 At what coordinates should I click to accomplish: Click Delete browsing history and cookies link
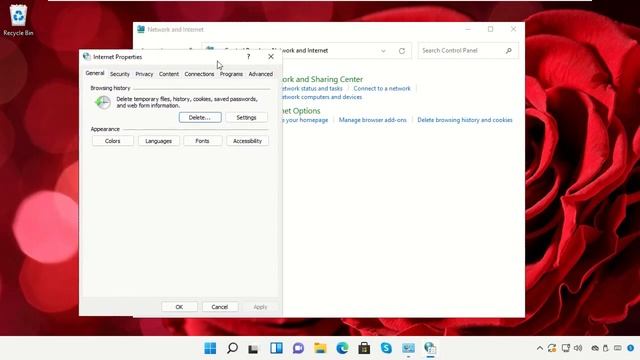pos(464,120)
